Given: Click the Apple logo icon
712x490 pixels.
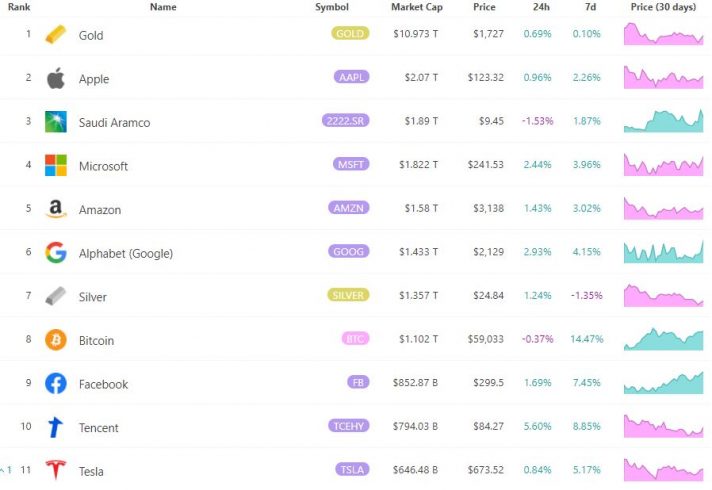Looking at the screenshot, I should [x=56, y=78].
